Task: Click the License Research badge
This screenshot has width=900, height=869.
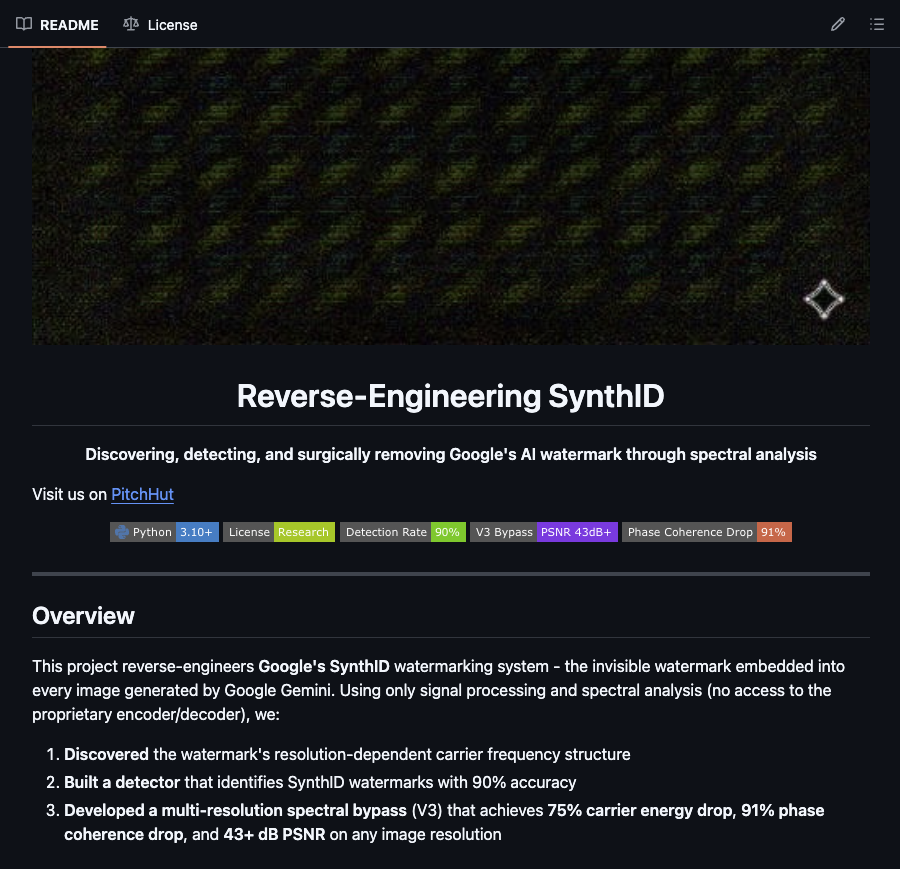Action: 278,532
